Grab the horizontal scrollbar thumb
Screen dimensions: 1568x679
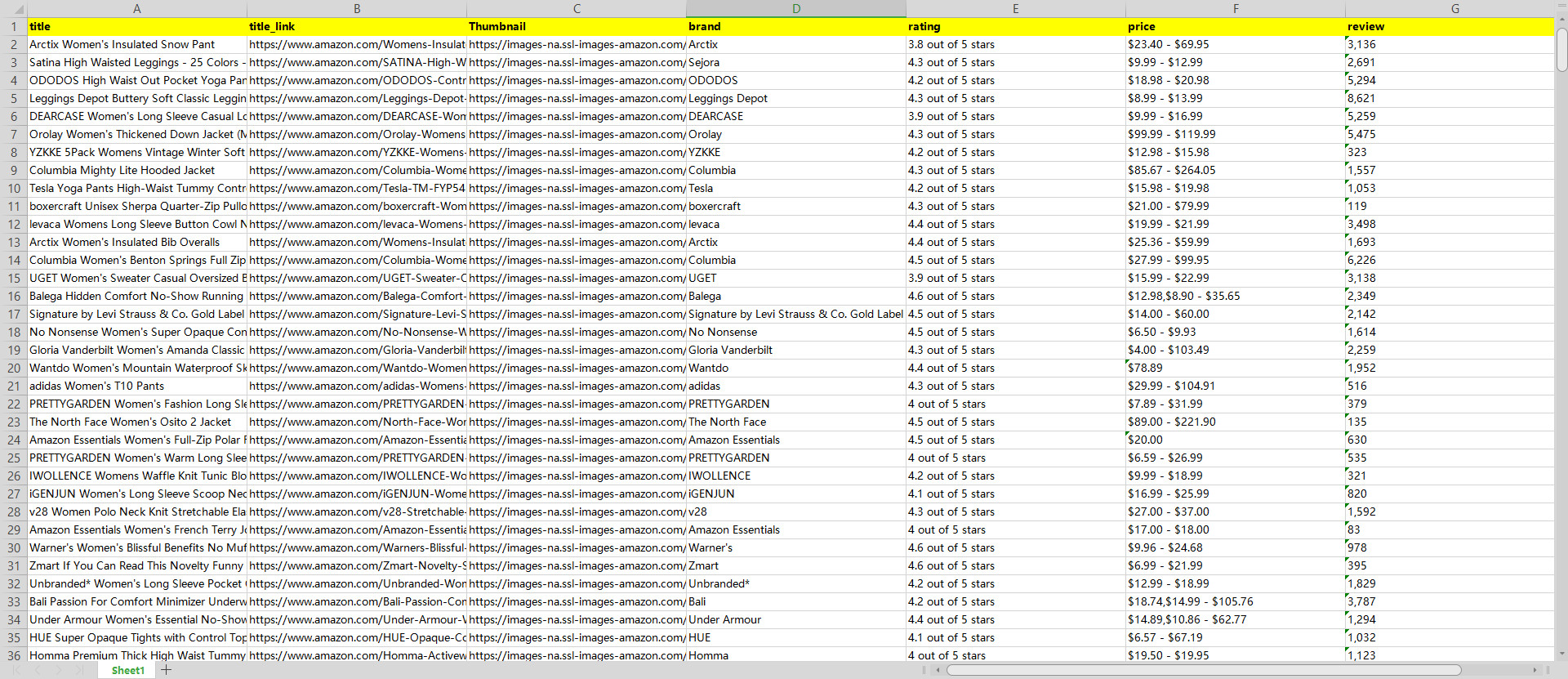[x=1204, y=670]
